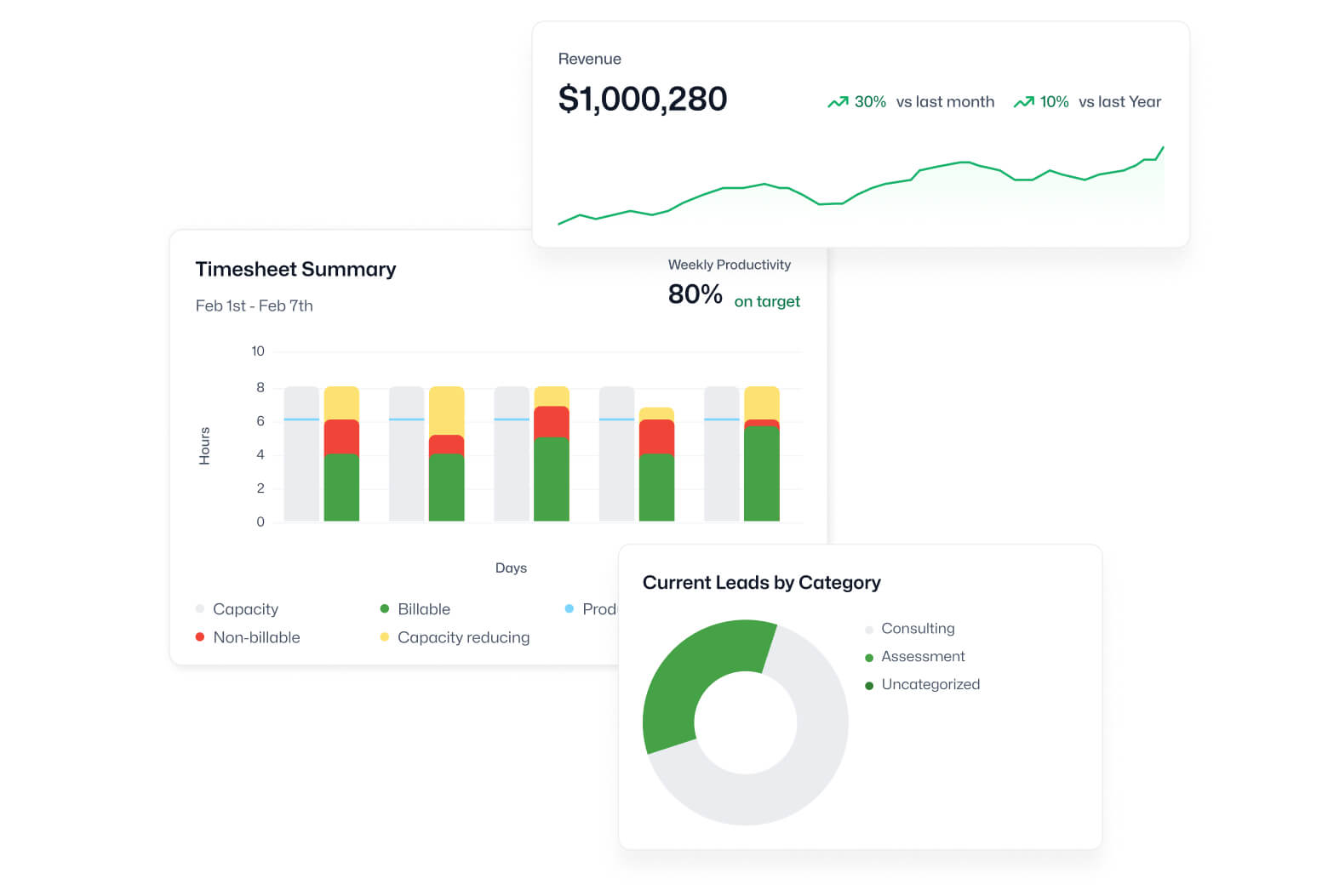The height and width of the screenshot is (896, 1328).
Task: Click the vs last month label
Action: tap(945, 102)
